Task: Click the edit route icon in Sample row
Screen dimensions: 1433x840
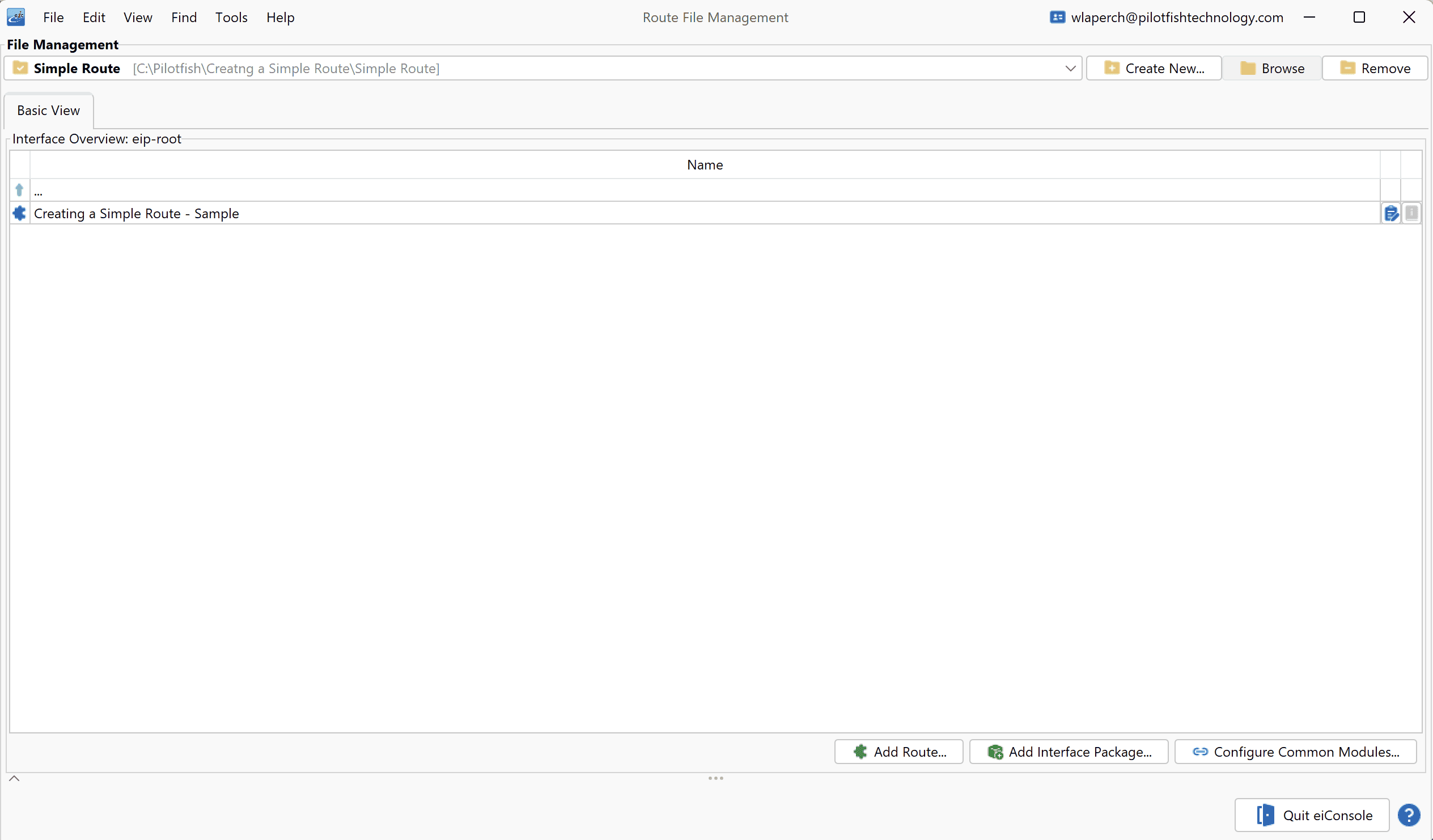Action: (x=1391, y=213)
